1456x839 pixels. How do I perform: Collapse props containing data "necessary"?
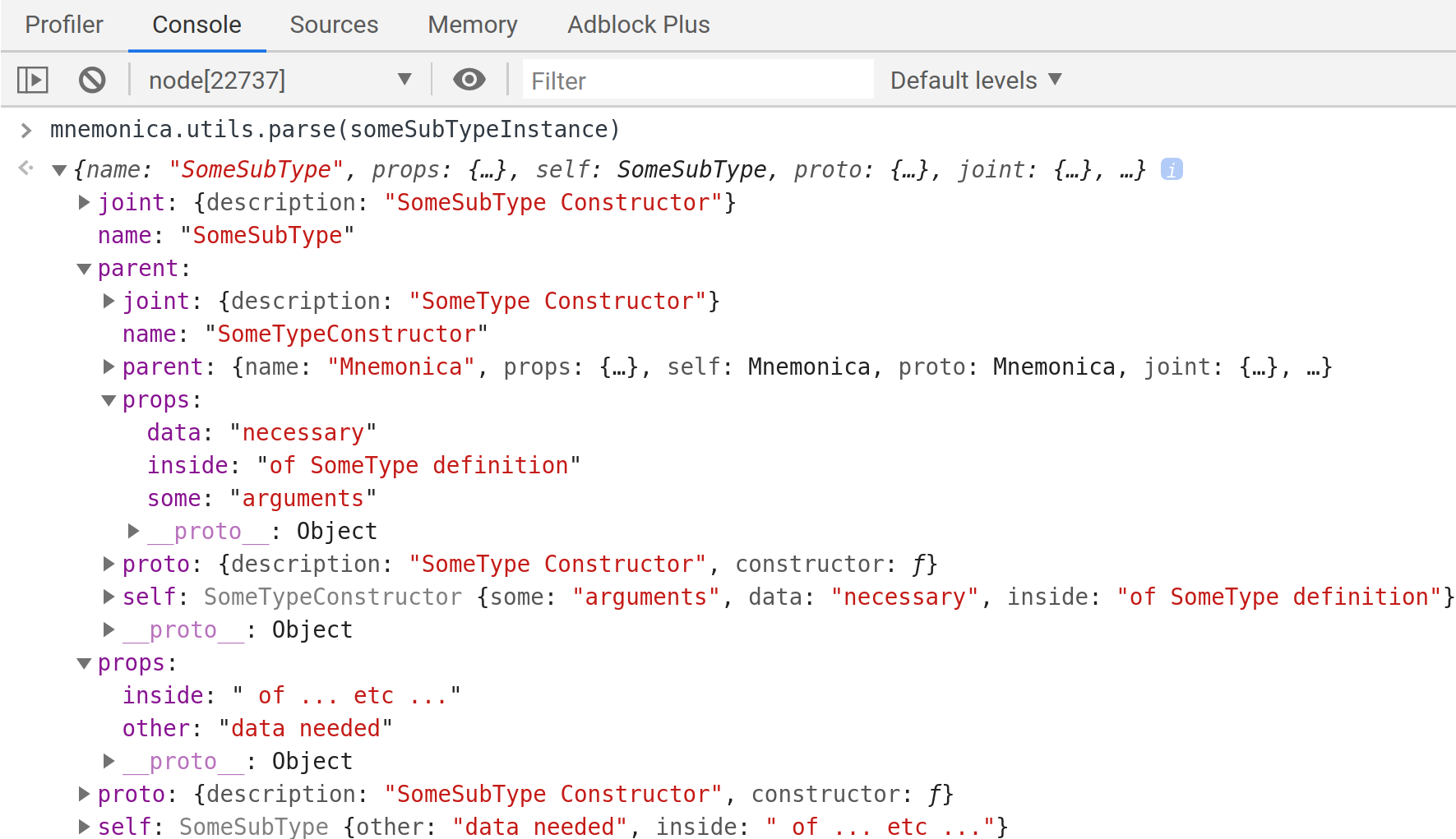[109, 400]
